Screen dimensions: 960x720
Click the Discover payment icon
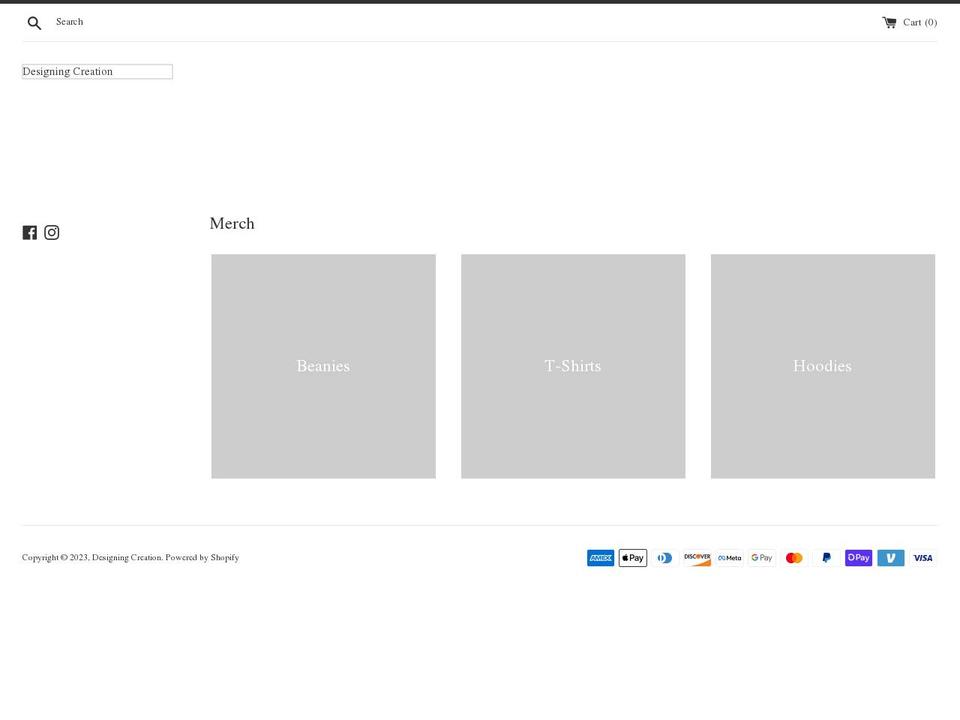tap(697, 557)
